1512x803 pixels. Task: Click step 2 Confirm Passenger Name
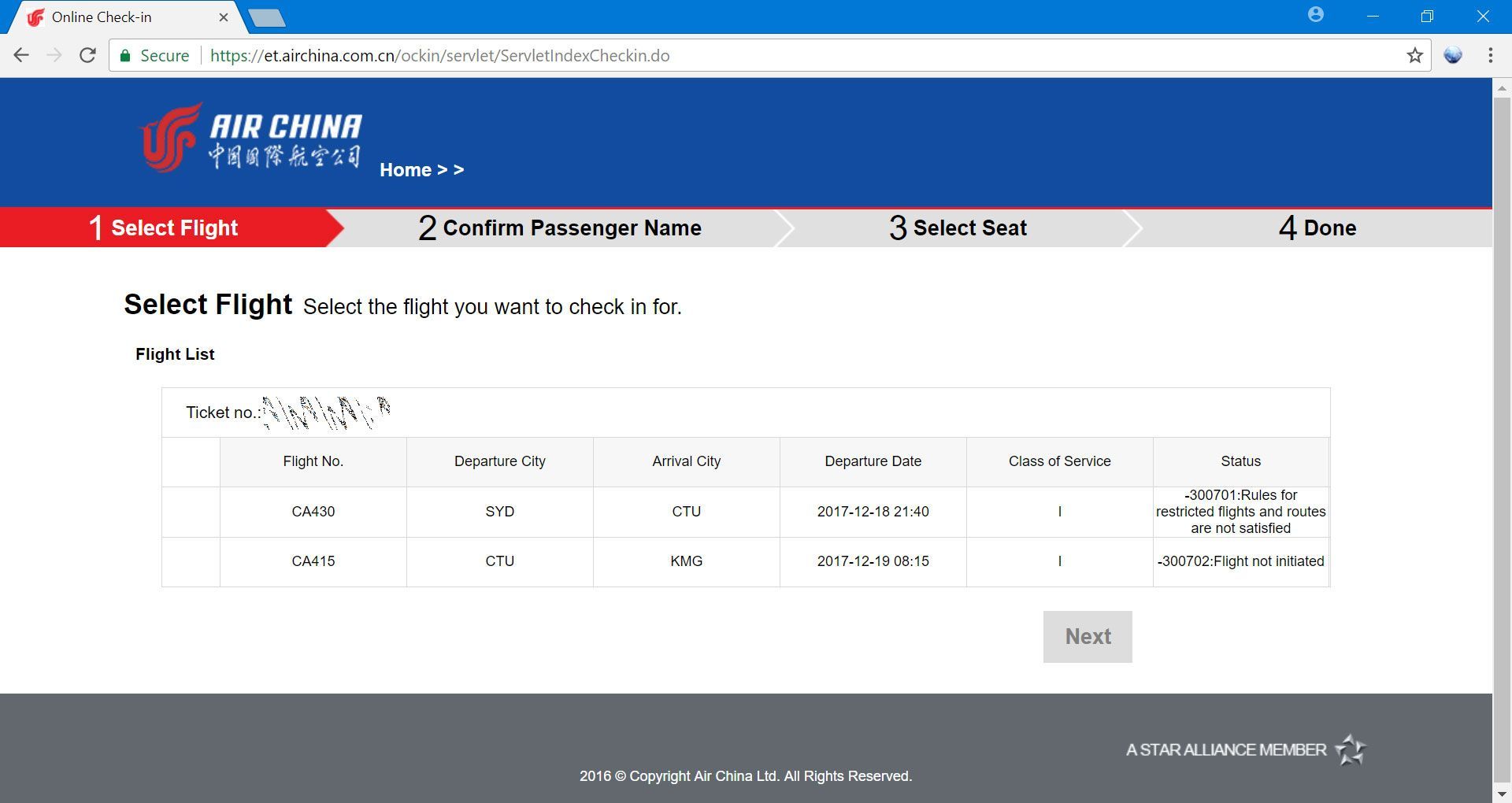(559, 228)
